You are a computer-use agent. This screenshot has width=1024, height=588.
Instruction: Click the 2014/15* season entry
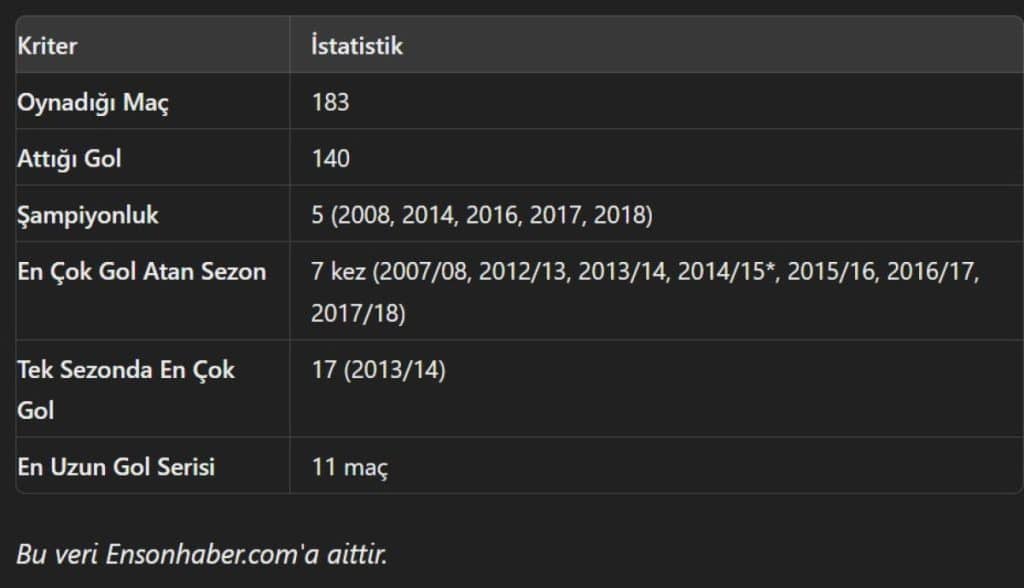coord(728,271)
